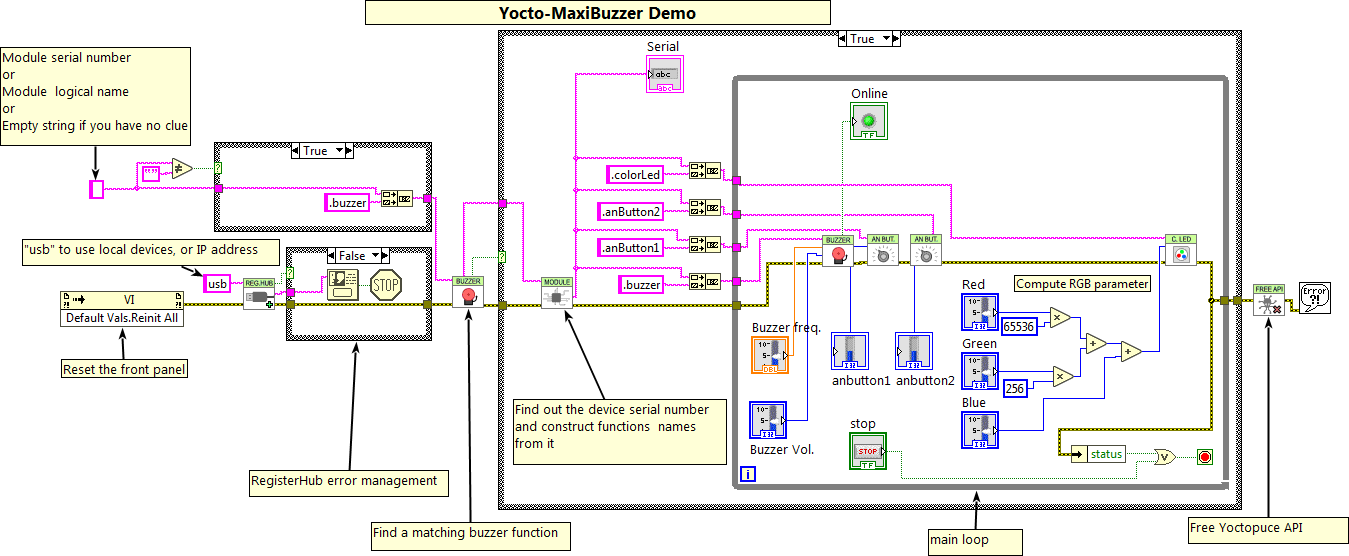
Task: Click the Online boolean LED indicator
Action: pyautogui.click(x=869, y=122)
